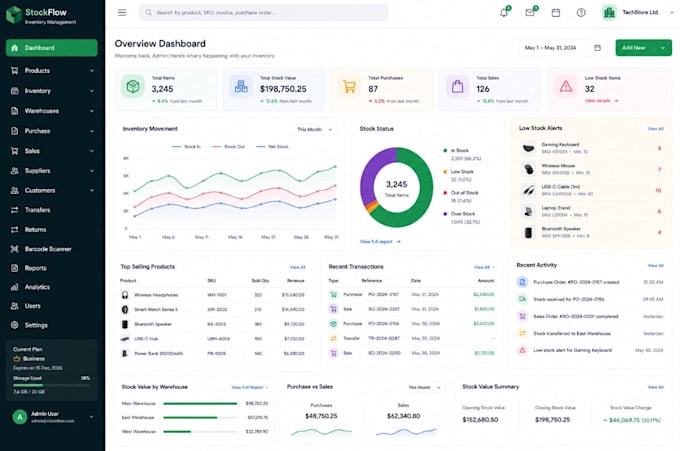Click the Storage Used progress bar

pyautogui.click(x=52, y=385)
